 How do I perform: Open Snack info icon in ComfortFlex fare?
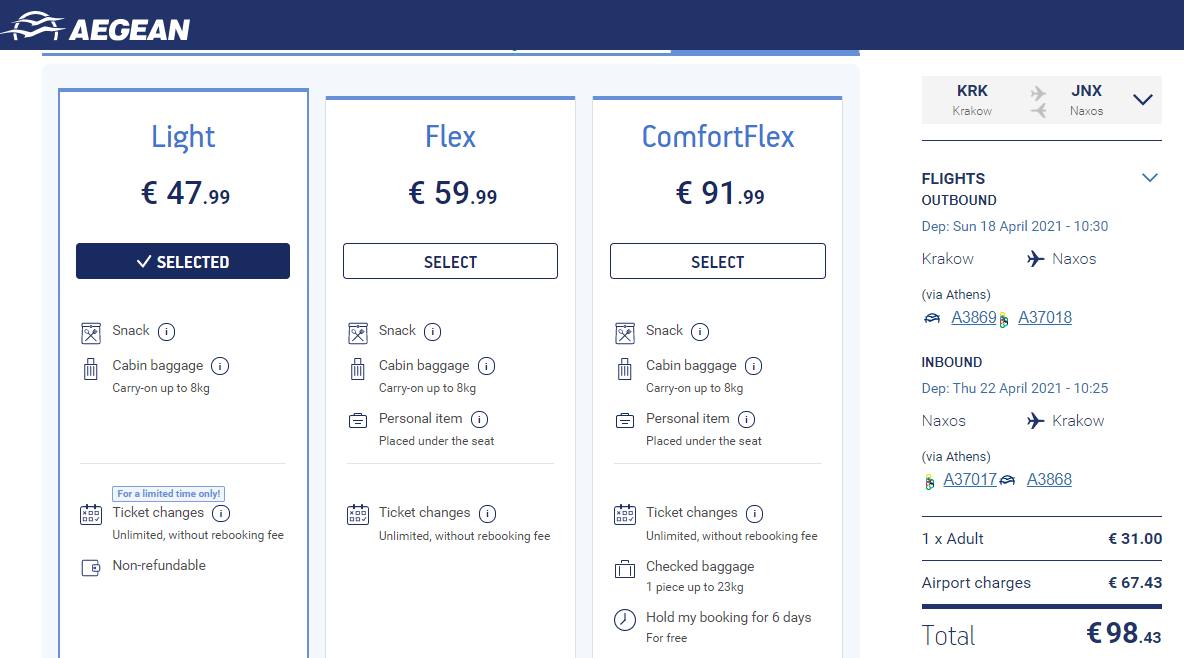[700, 332]
